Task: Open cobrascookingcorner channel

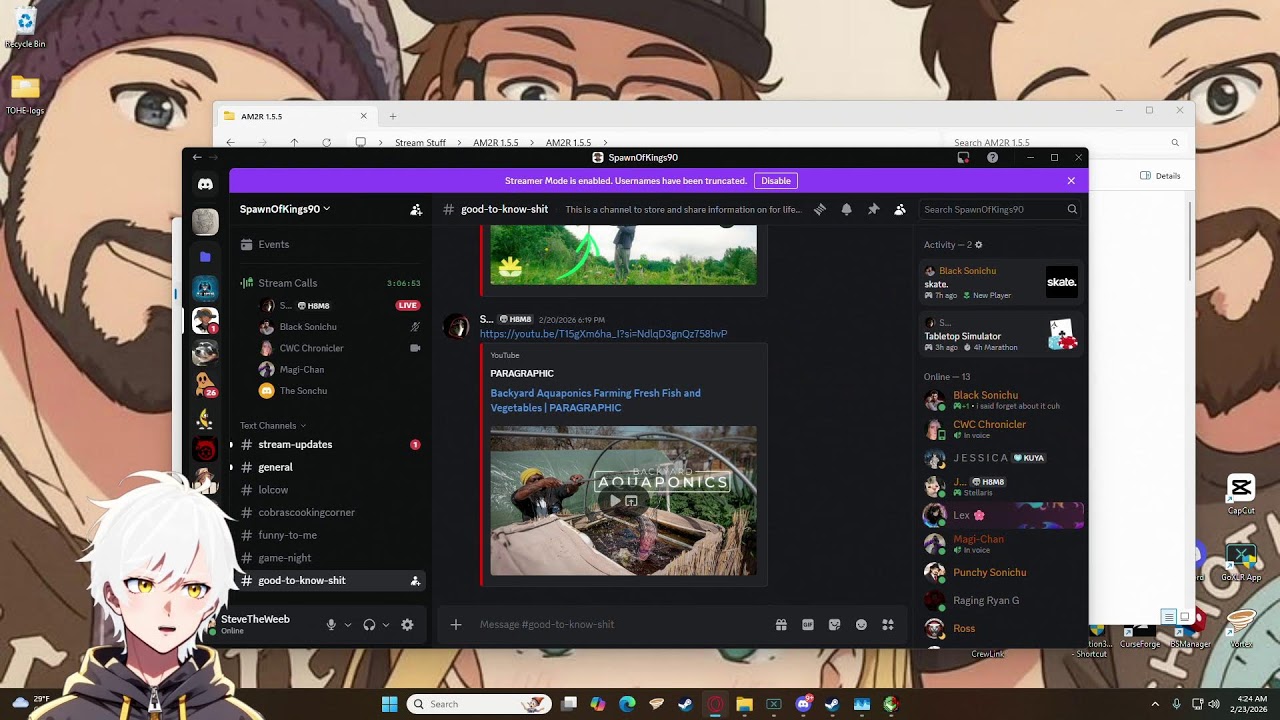Action: 331,513
